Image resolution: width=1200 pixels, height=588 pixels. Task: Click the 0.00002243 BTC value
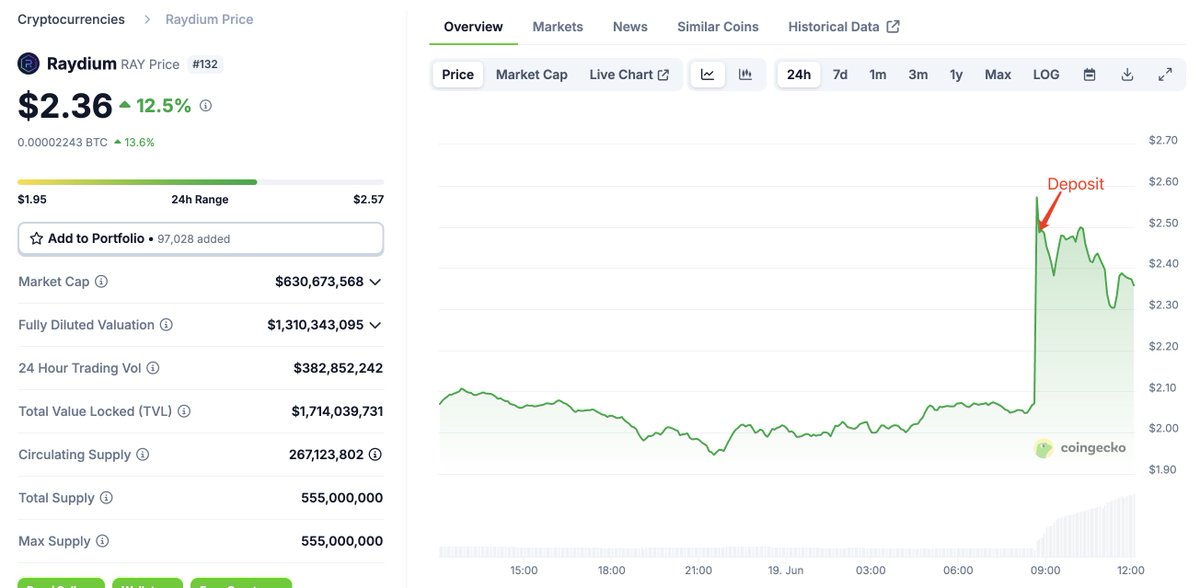point(62,142)
